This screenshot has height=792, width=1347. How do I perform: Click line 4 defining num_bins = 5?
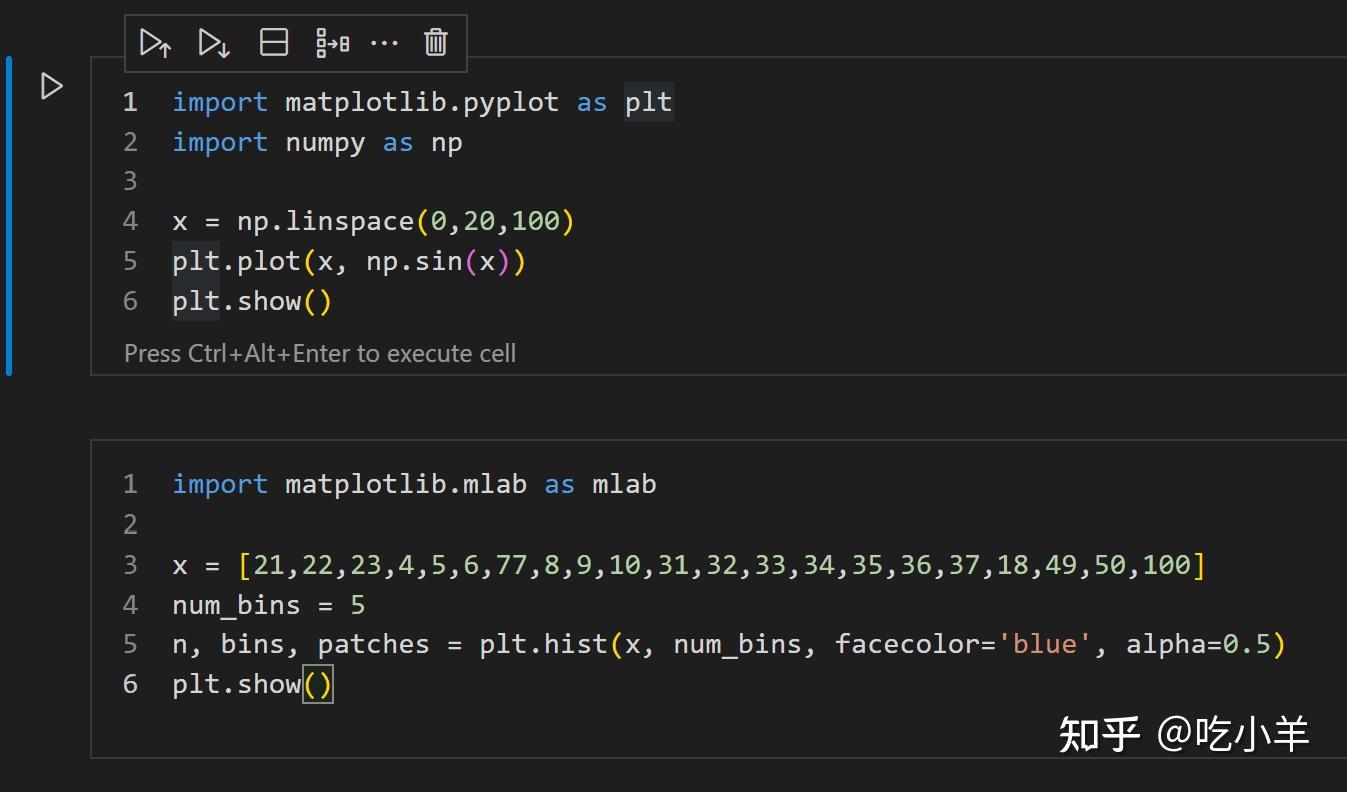[x=268, y=604]
